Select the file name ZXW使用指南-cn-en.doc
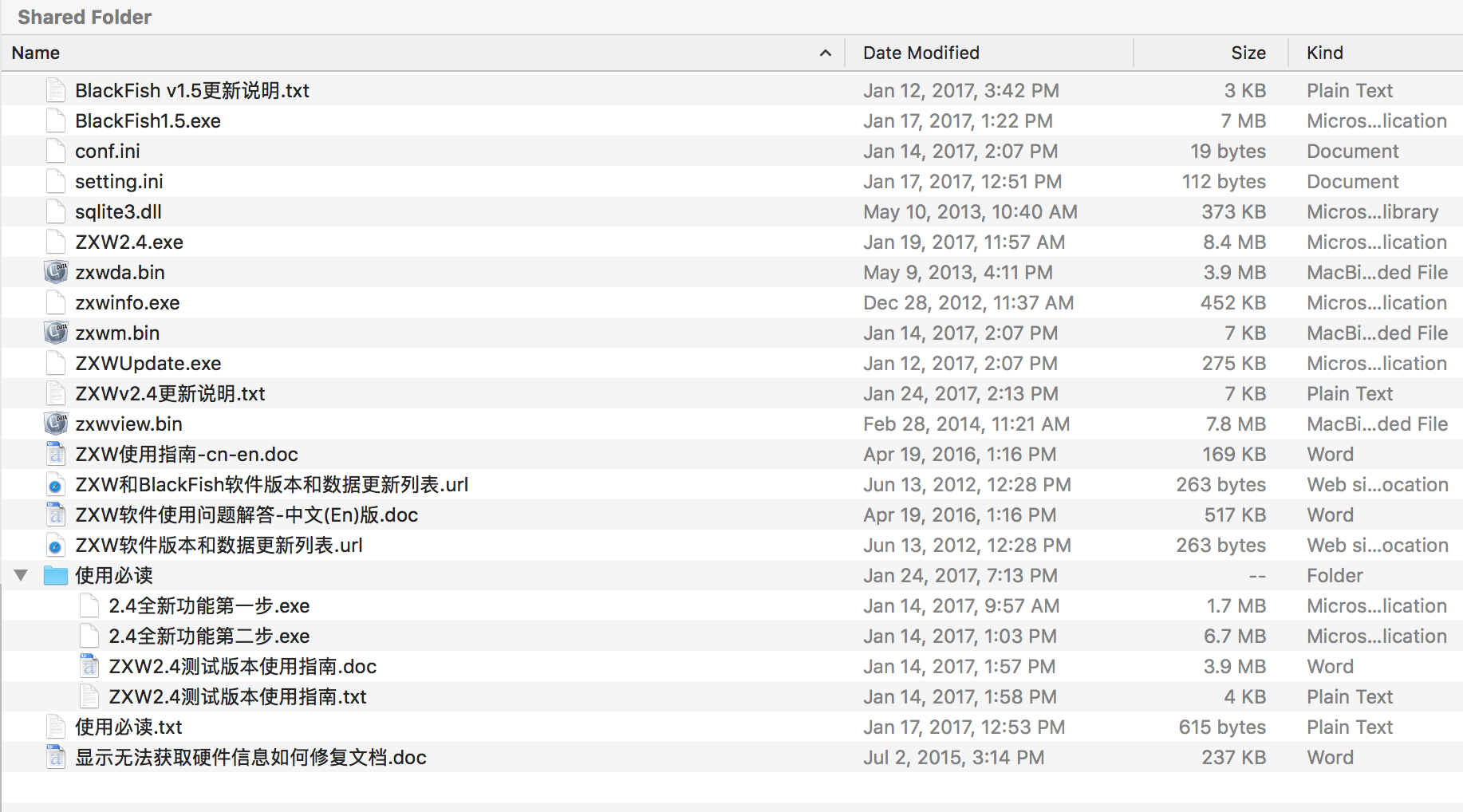The image size is (1463, 812). click(187, 454)
